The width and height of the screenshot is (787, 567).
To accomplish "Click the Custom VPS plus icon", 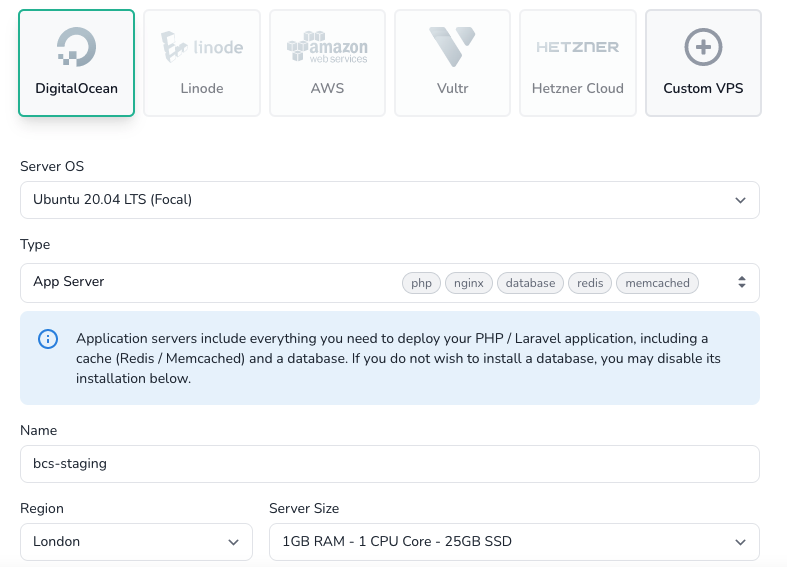I will pos(703,47).
